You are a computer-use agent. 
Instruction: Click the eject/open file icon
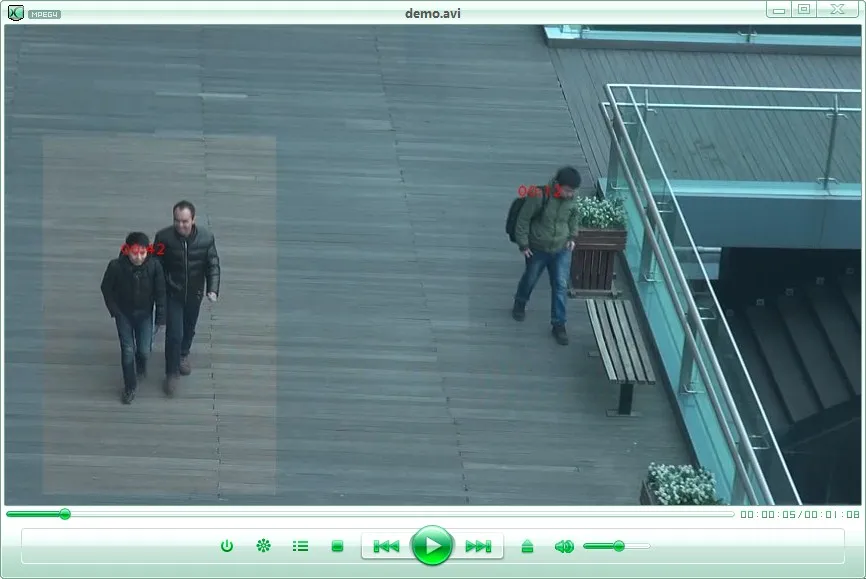(x=527, y=546)
